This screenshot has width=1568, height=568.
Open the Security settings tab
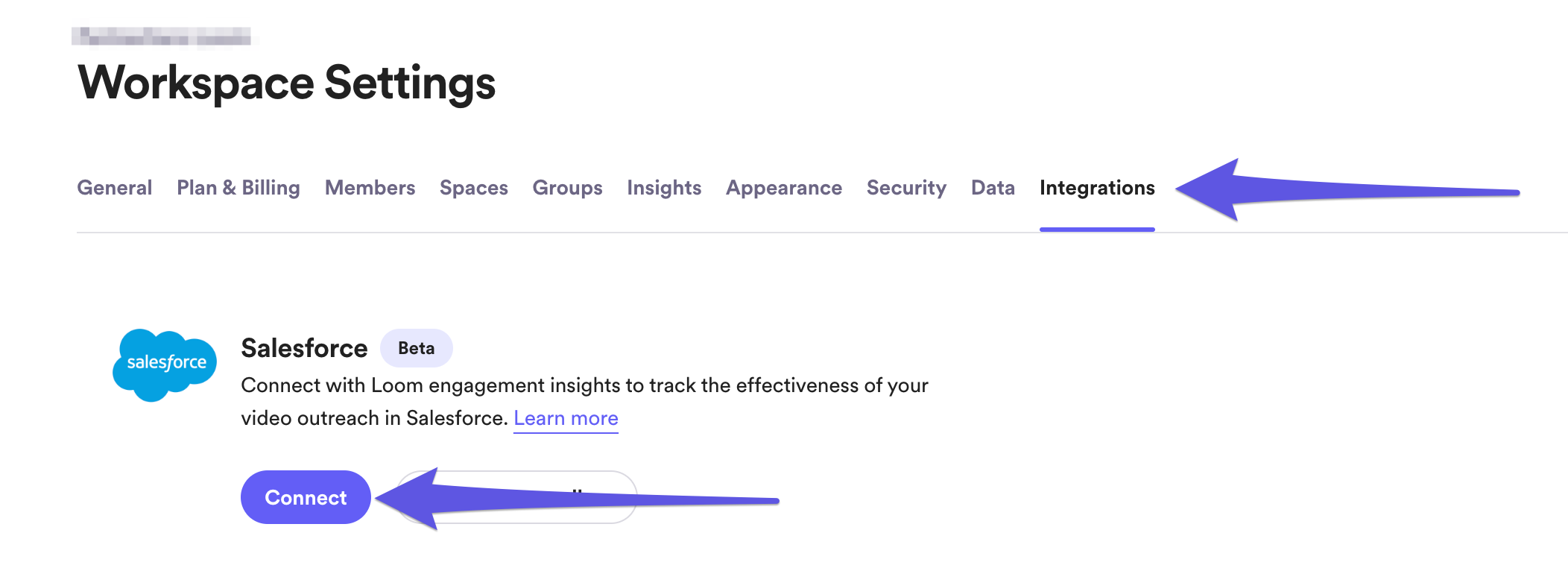(x=906, y=188)
